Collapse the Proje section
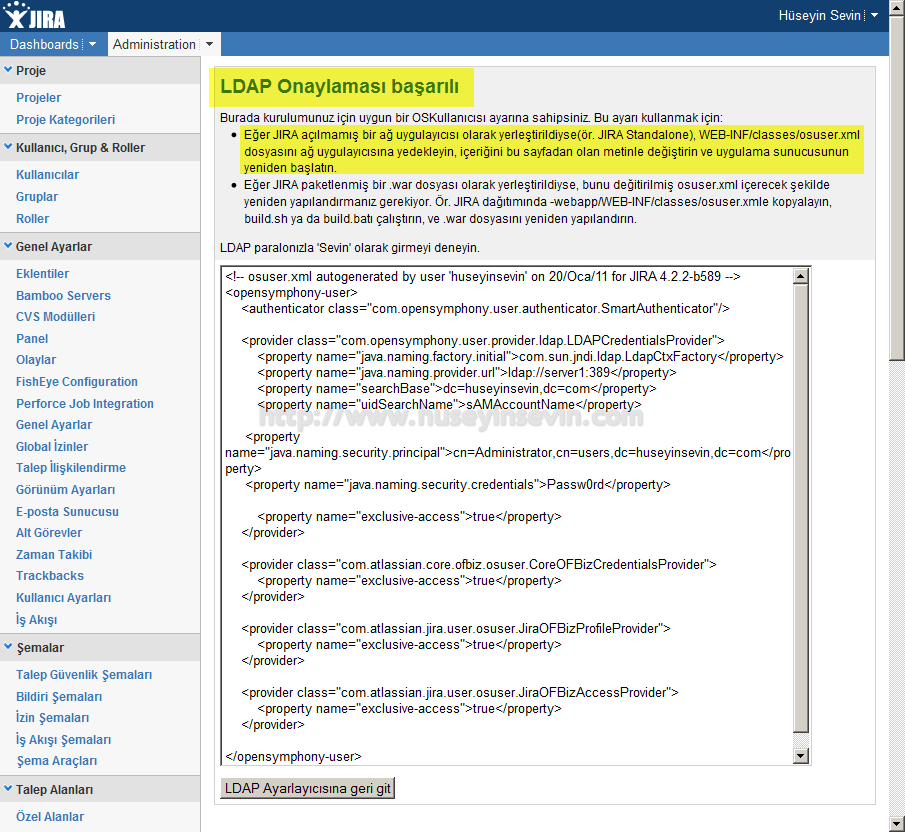The image size is (905, 832). [8, 70]
